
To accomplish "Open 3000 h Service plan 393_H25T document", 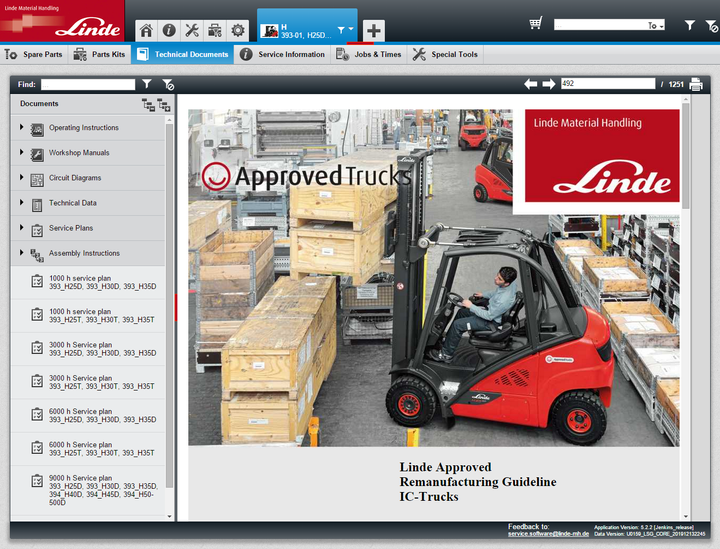I will click(x=88, y=382).
